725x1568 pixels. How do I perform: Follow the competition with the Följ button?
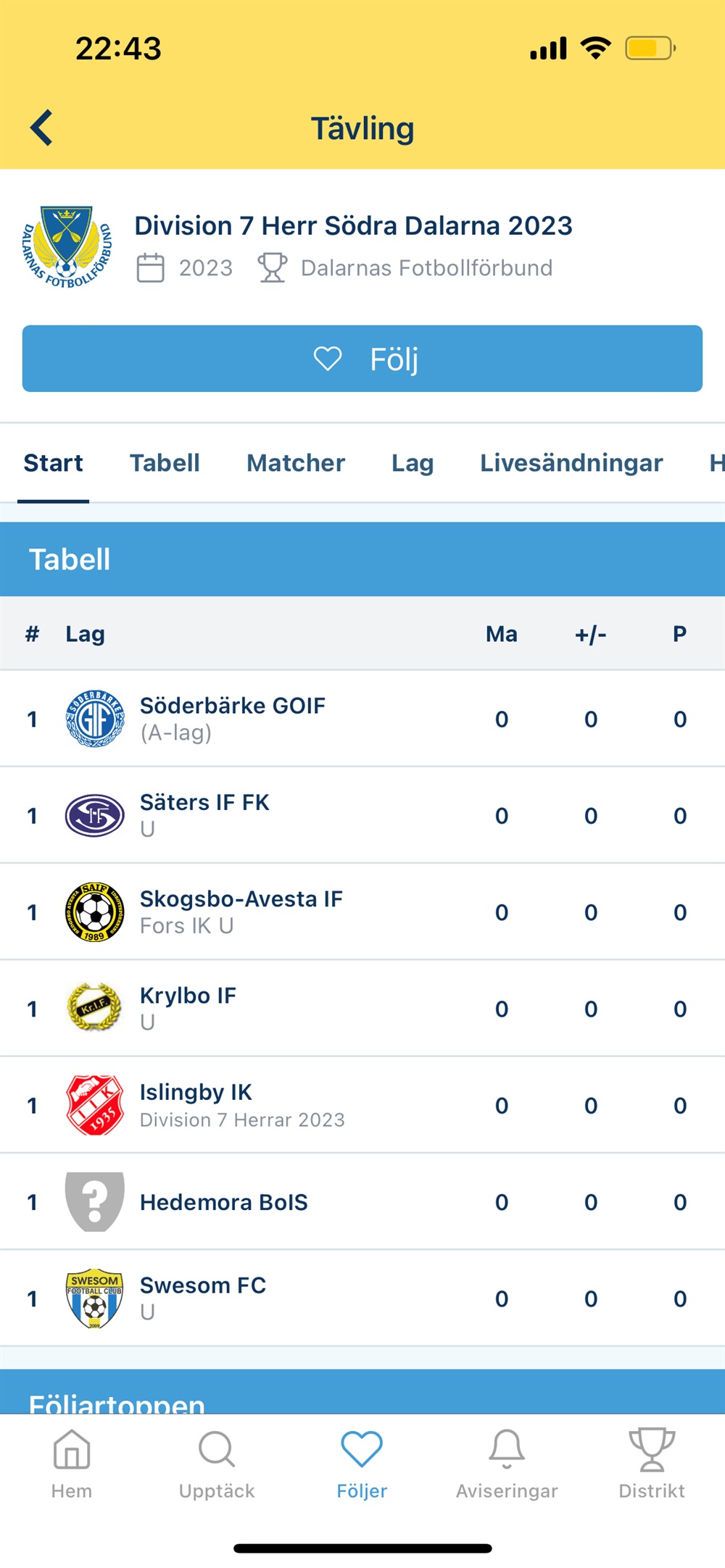pyautogui.click(x=362, y=359)
